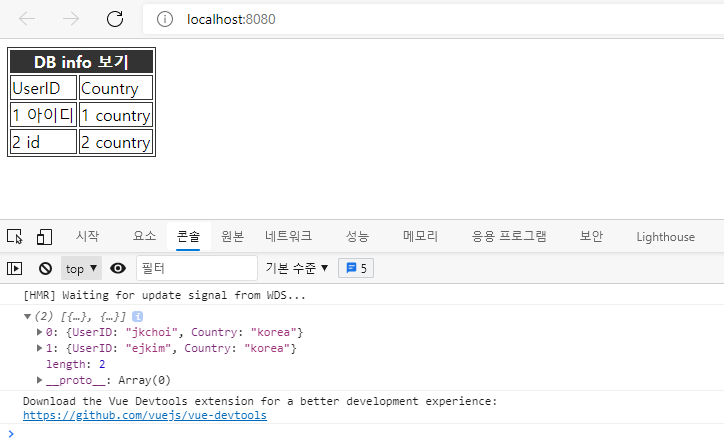The width and height of the screenshot is (724, 448).
Task: Click the Country column header cell
Action: [x=116, y=88]
